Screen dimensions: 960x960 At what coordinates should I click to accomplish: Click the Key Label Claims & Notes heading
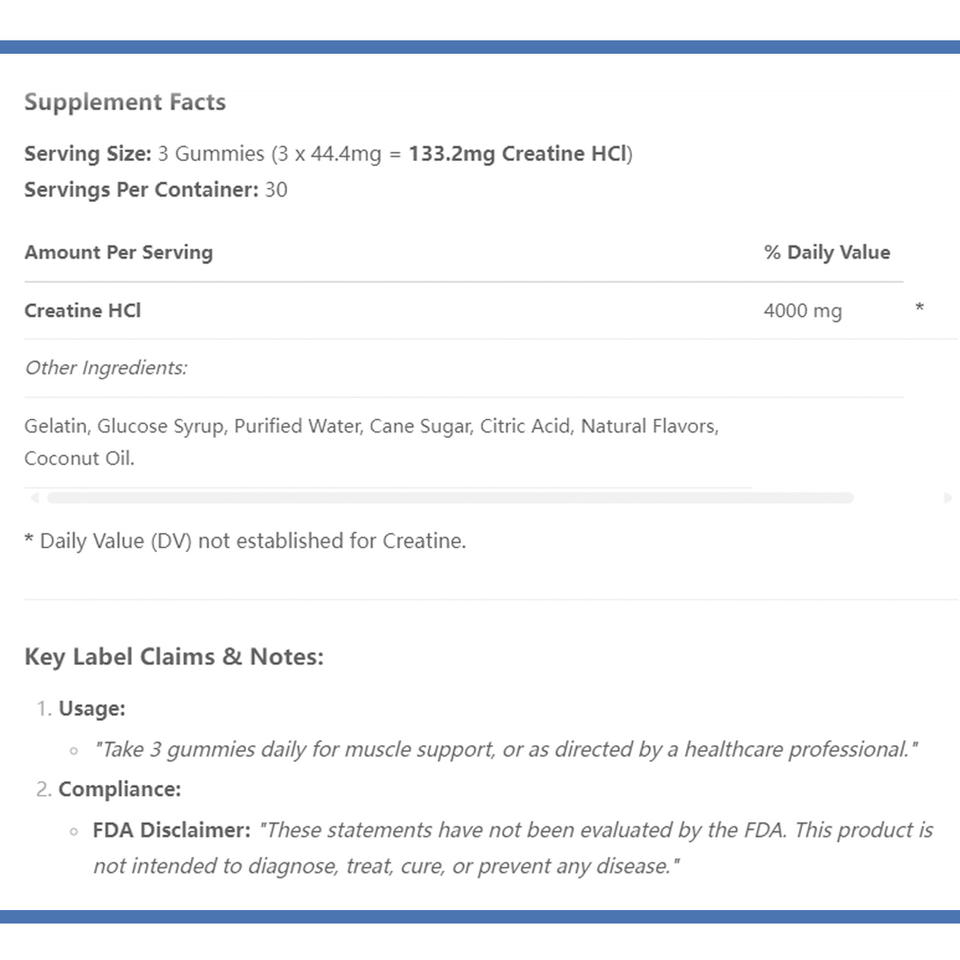click(174, 657)
